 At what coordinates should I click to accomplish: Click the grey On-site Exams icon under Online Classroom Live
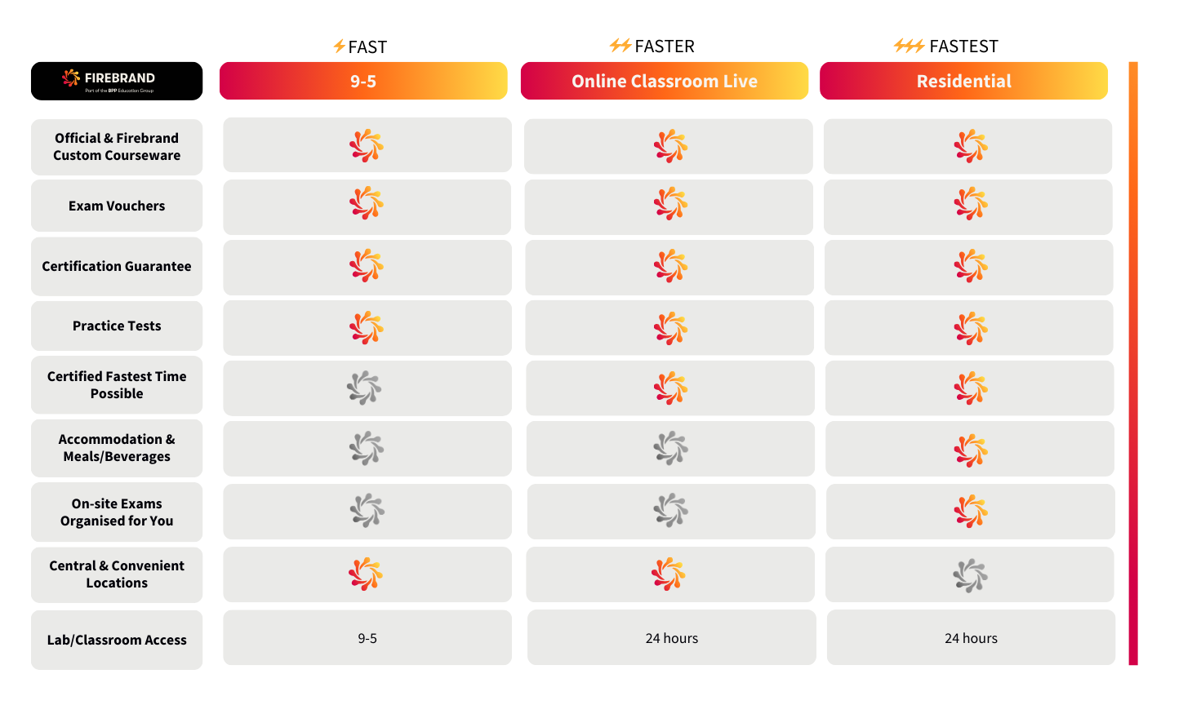point(670,511)
